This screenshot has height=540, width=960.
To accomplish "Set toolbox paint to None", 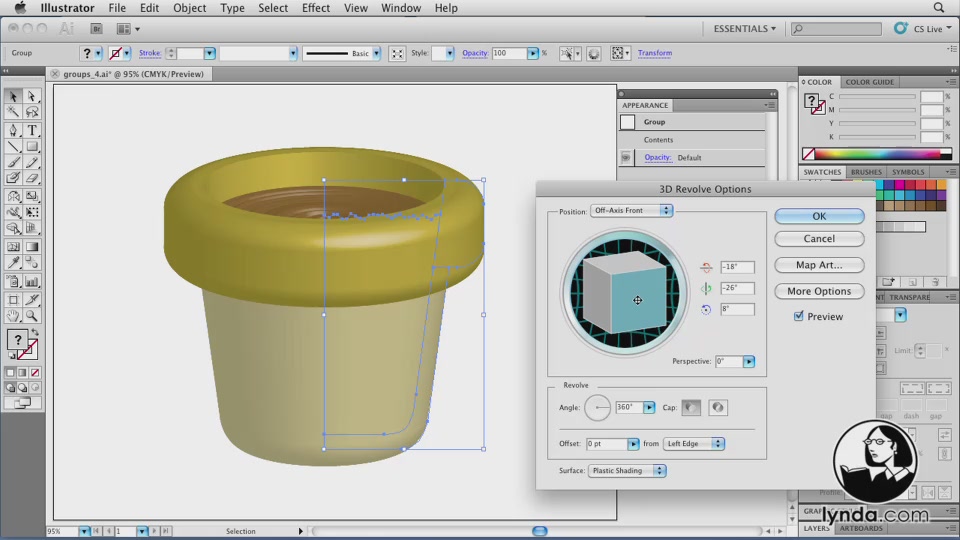I will pyautogui.click(x=36, y=372).
